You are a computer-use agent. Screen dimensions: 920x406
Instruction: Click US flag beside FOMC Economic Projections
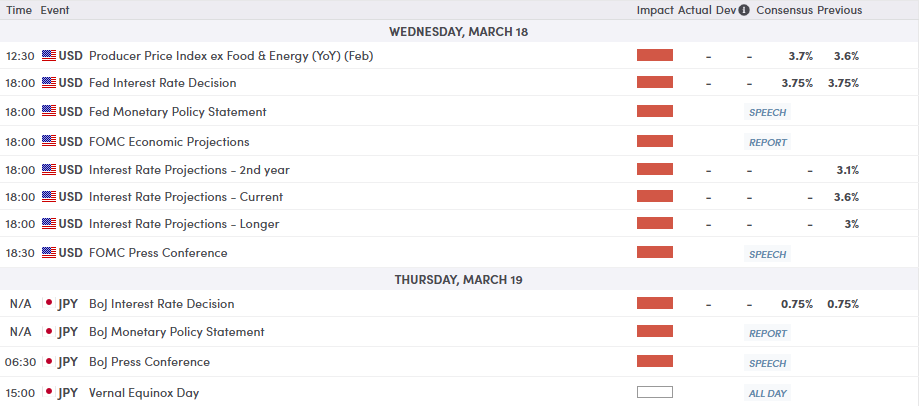[x=48, y=142]
